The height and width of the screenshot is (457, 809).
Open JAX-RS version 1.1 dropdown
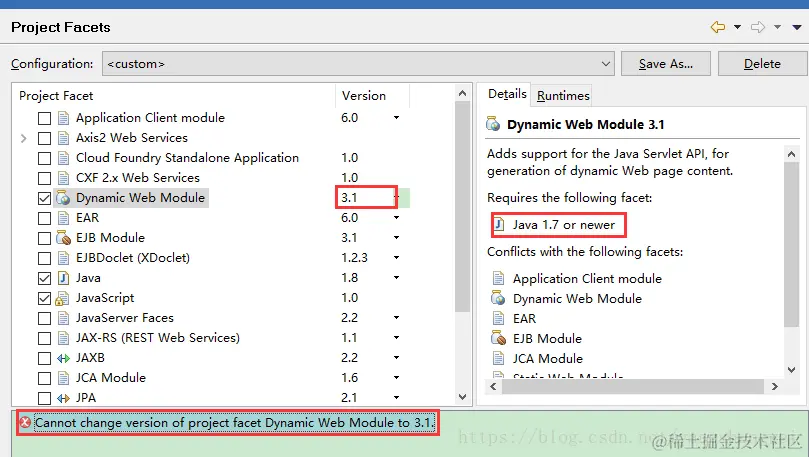point(396,338)
